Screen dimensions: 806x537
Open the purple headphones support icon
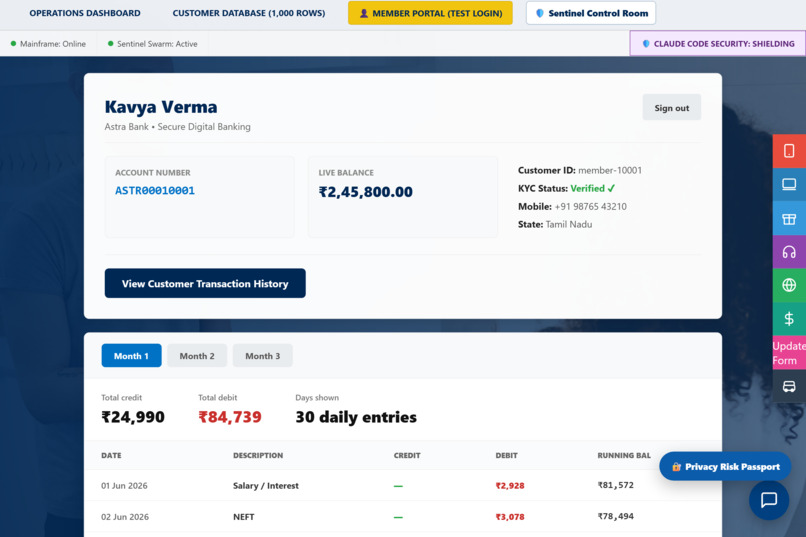(x=789, y=252)
